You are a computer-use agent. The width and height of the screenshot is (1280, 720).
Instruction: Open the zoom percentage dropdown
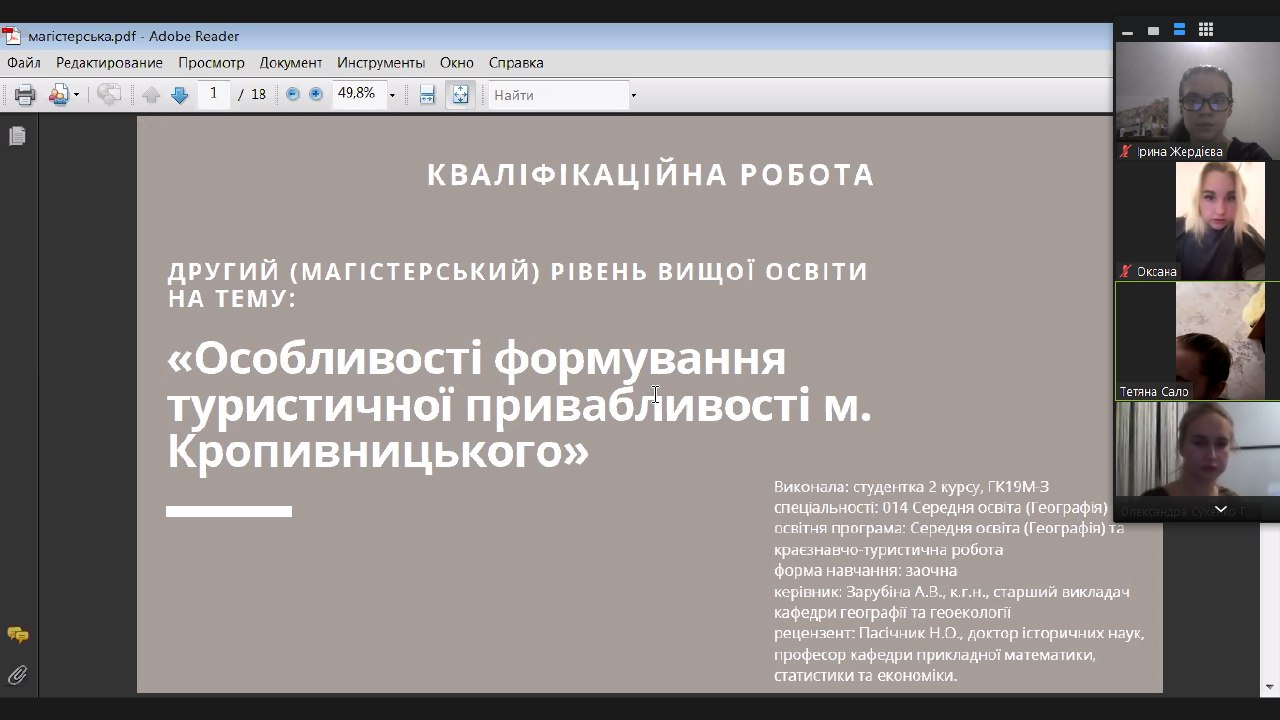pos(392,96)
